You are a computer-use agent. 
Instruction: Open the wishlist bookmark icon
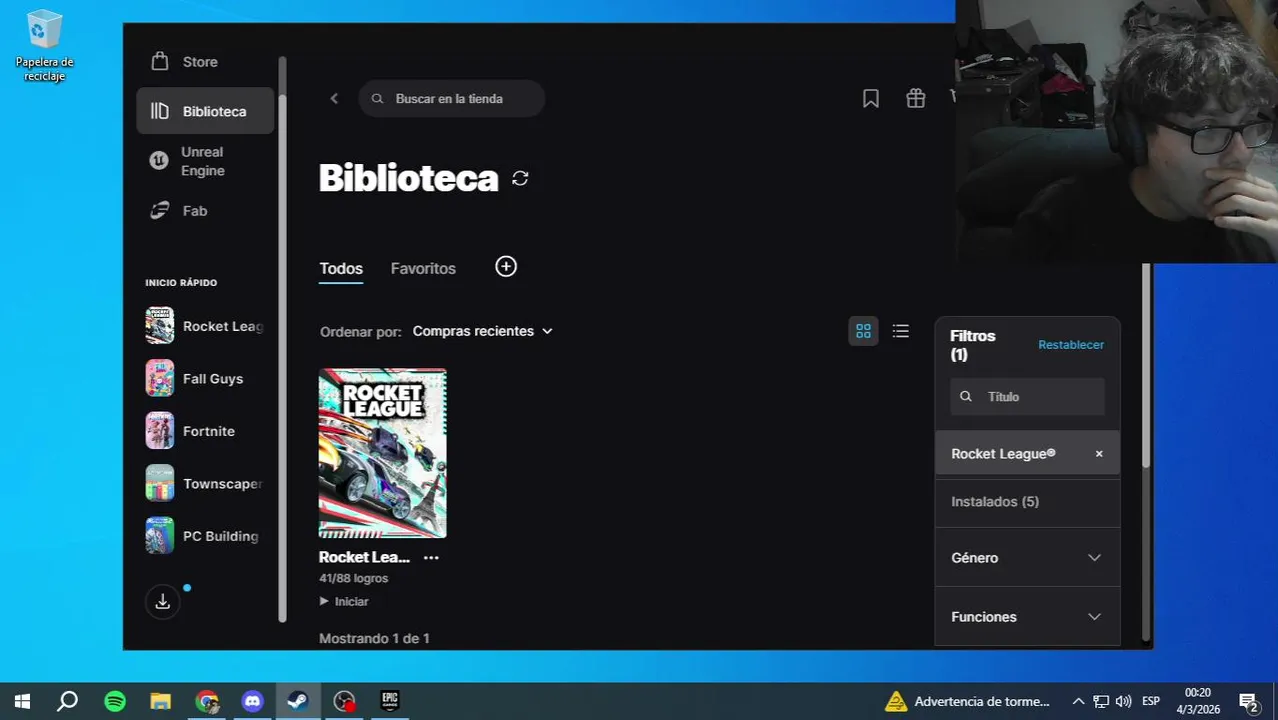click(871, 98)
